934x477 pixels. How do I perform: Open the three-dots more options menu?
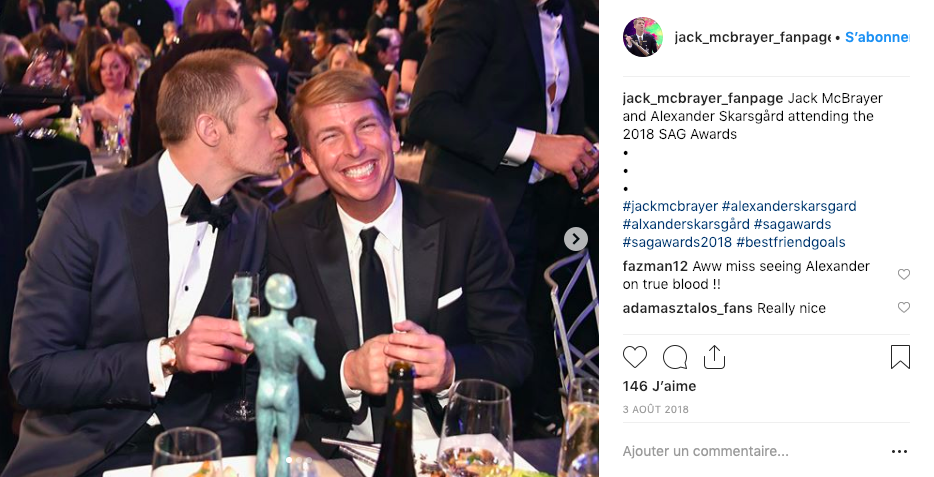899,452
